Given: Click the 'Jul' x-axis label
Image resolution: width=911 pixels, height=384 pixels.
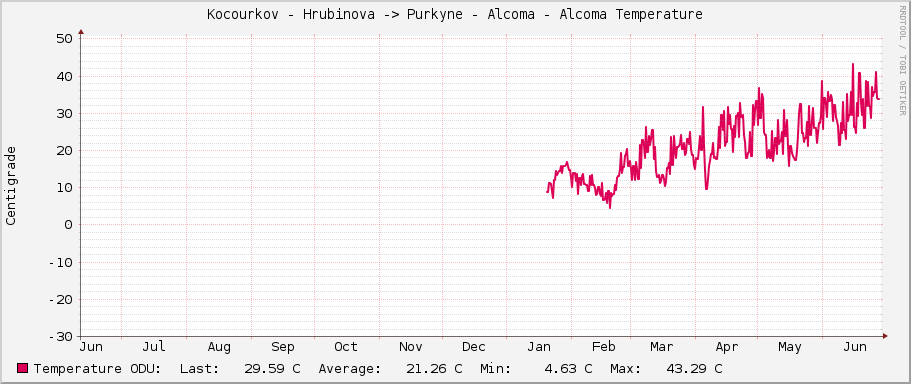Looking at the screenshot, I should pos(154,347).
